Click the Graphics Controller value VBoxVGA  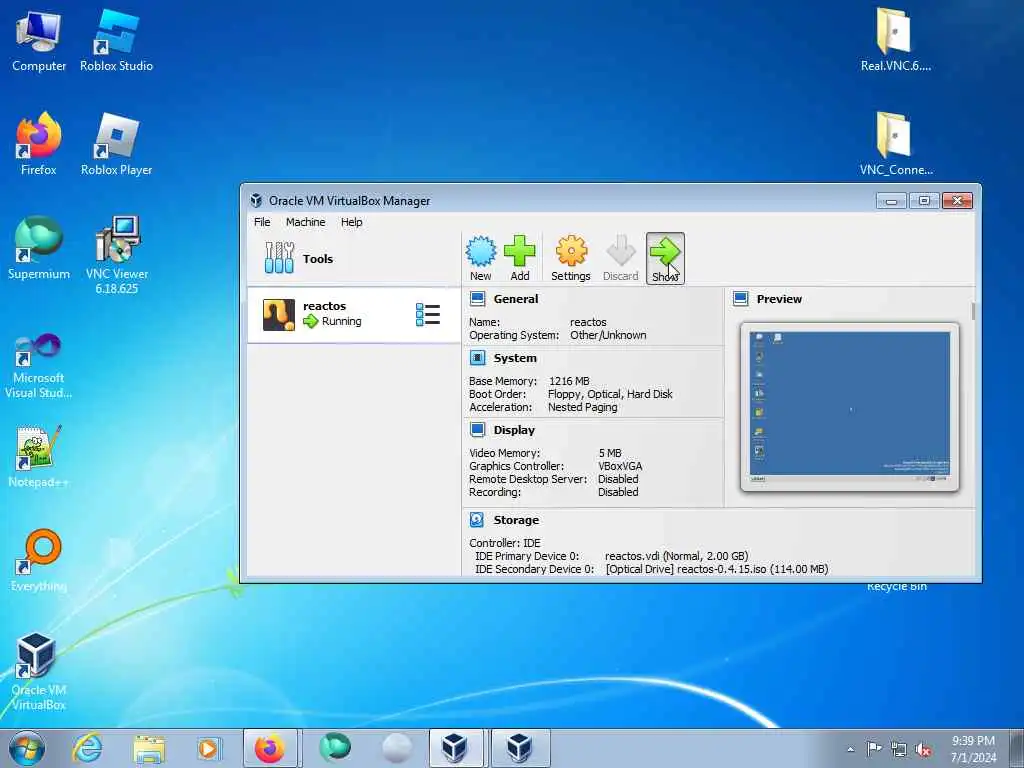click(x=620, y=466)
